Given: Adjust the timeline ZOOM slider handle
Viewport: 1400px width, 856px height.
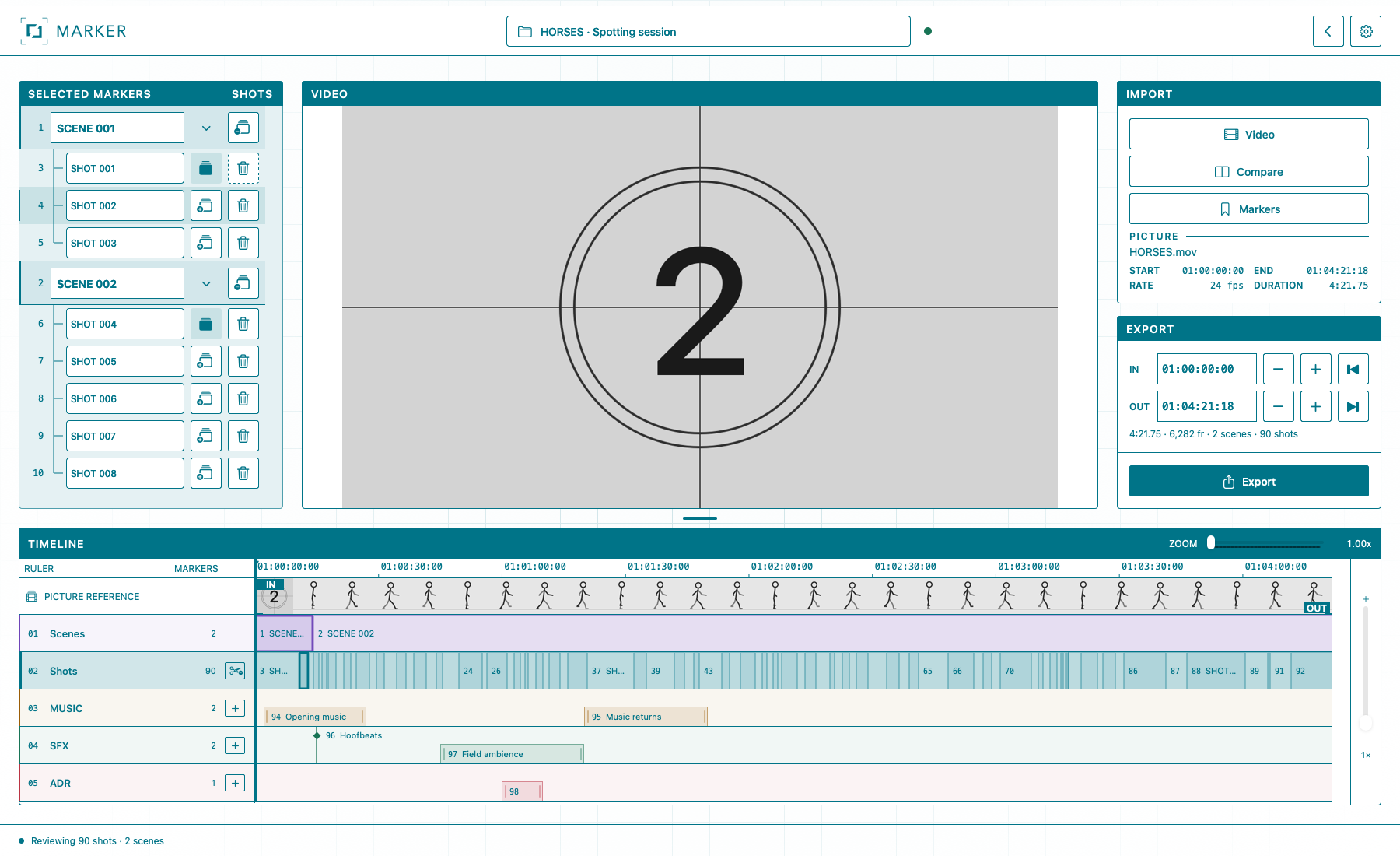Looking at the screenshot, I should (1211, 543).
